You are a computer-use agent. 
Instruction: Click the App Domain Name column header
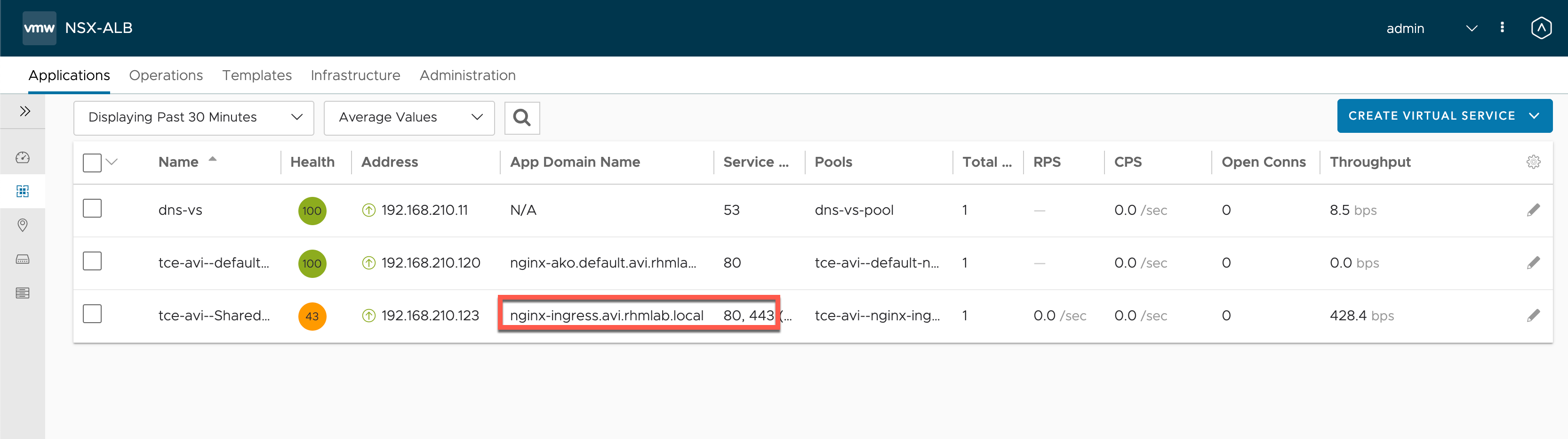pyautogui.click(x=575, y=162)
